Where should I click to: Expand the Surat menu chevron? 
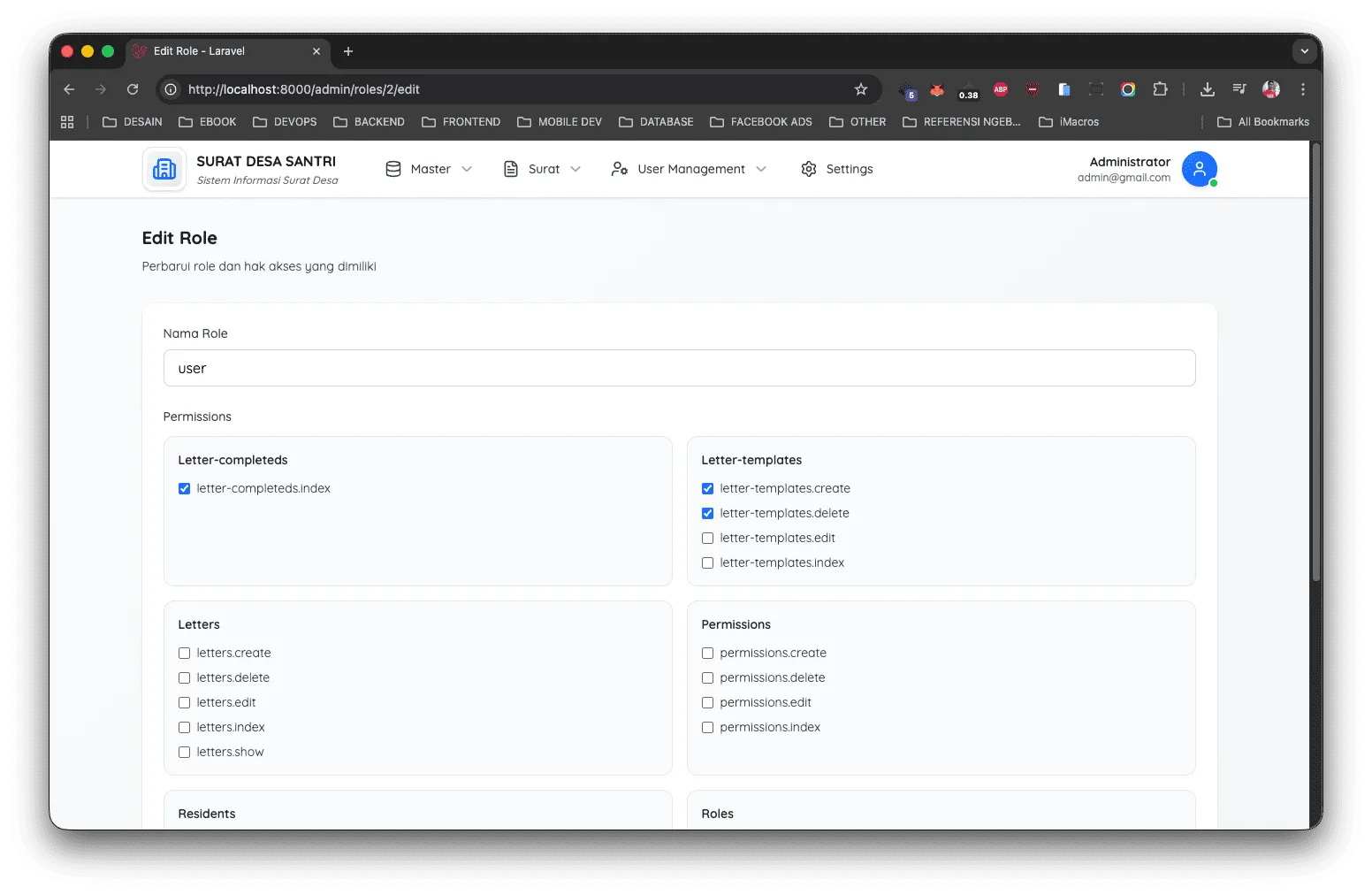[575, 169]
